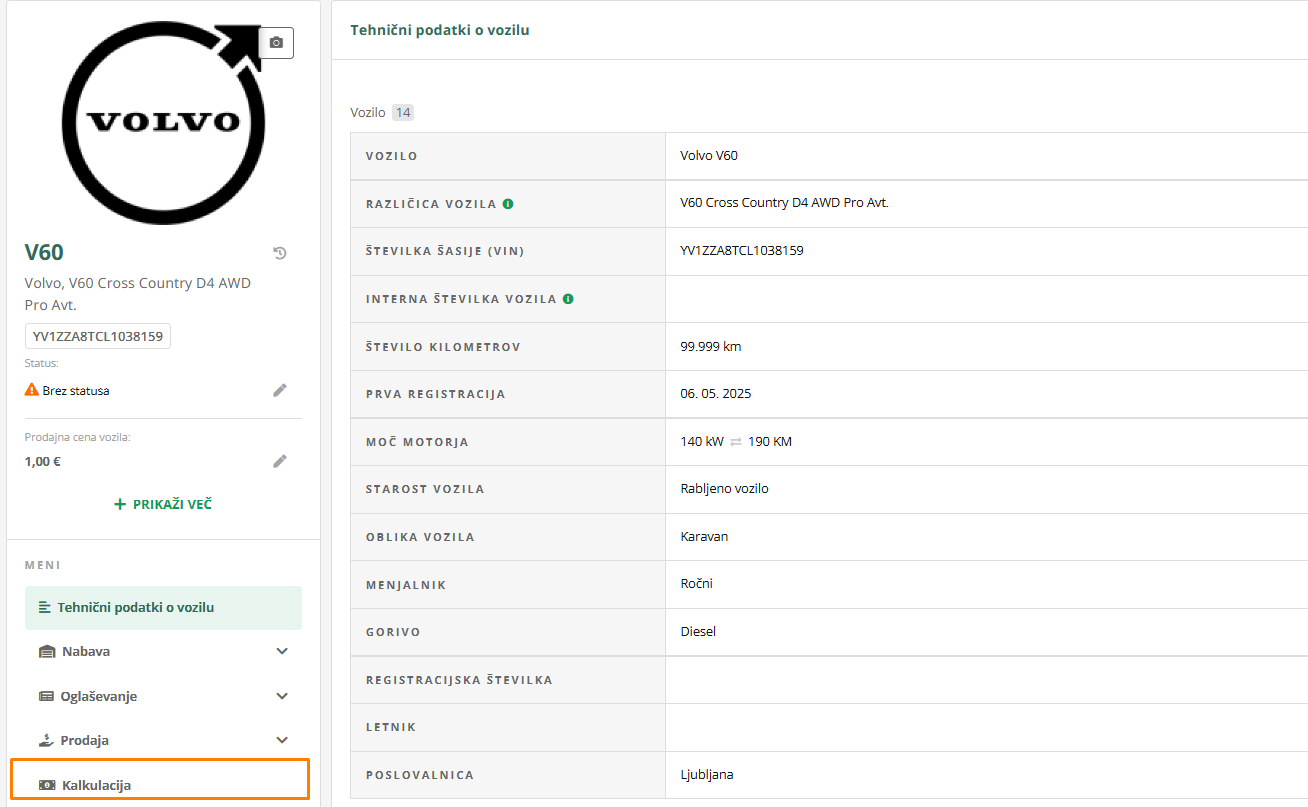Edit status with the pencil icon
This screenshot has height=807, width=1308.
[x=280, y=390]
